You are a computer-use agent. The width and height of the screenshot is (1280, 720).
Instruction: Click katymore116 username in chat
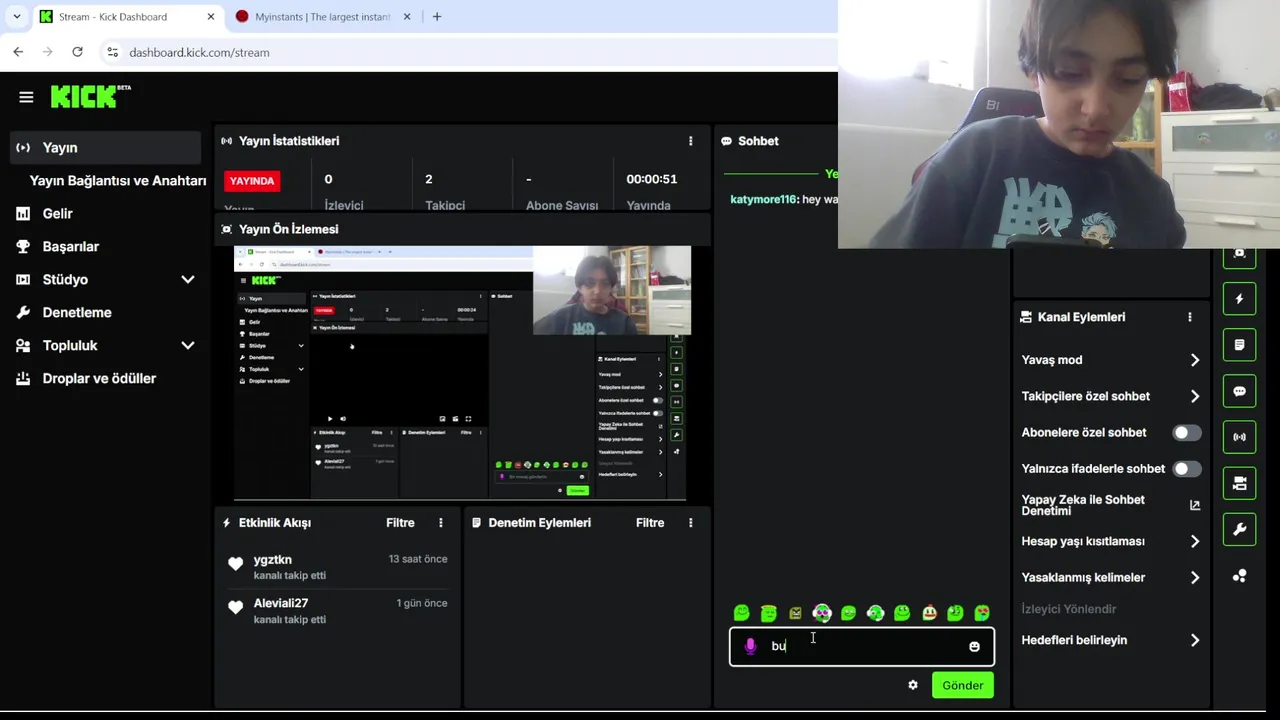click(x=763, y=200)
